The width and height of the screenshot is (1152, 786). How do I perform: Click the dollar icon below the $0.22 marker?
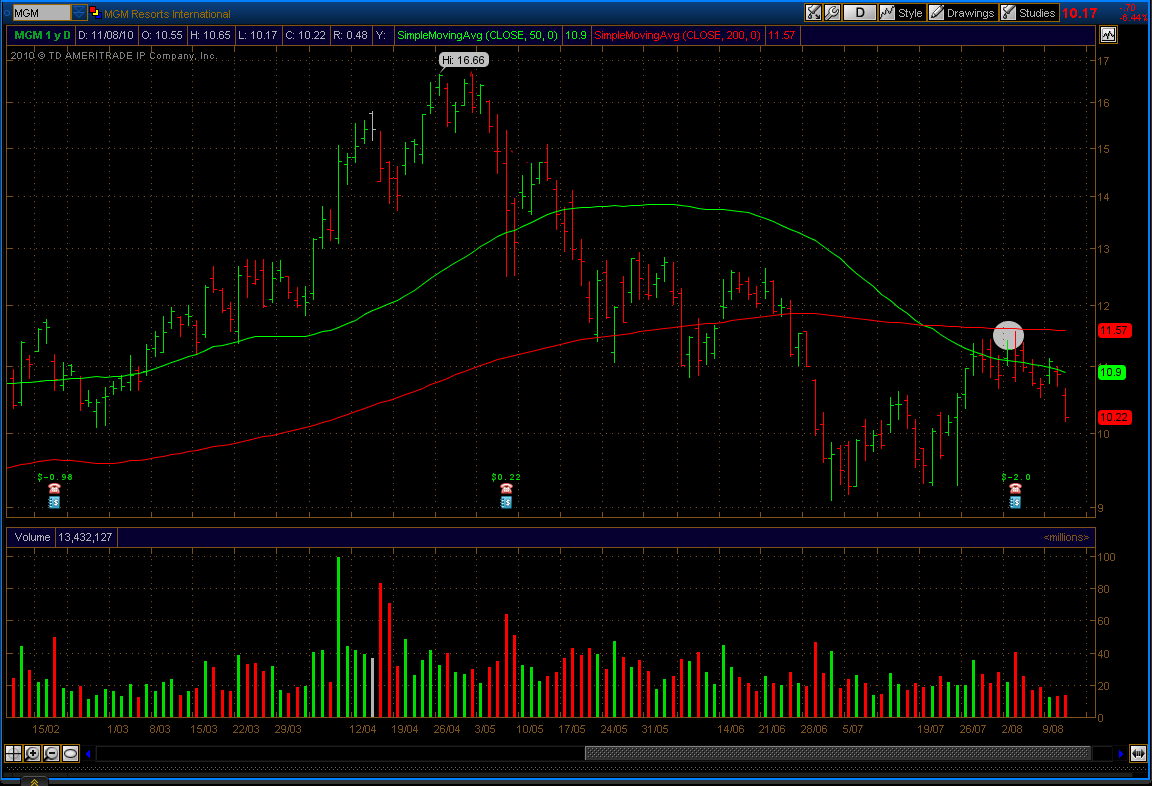point(506,502)
